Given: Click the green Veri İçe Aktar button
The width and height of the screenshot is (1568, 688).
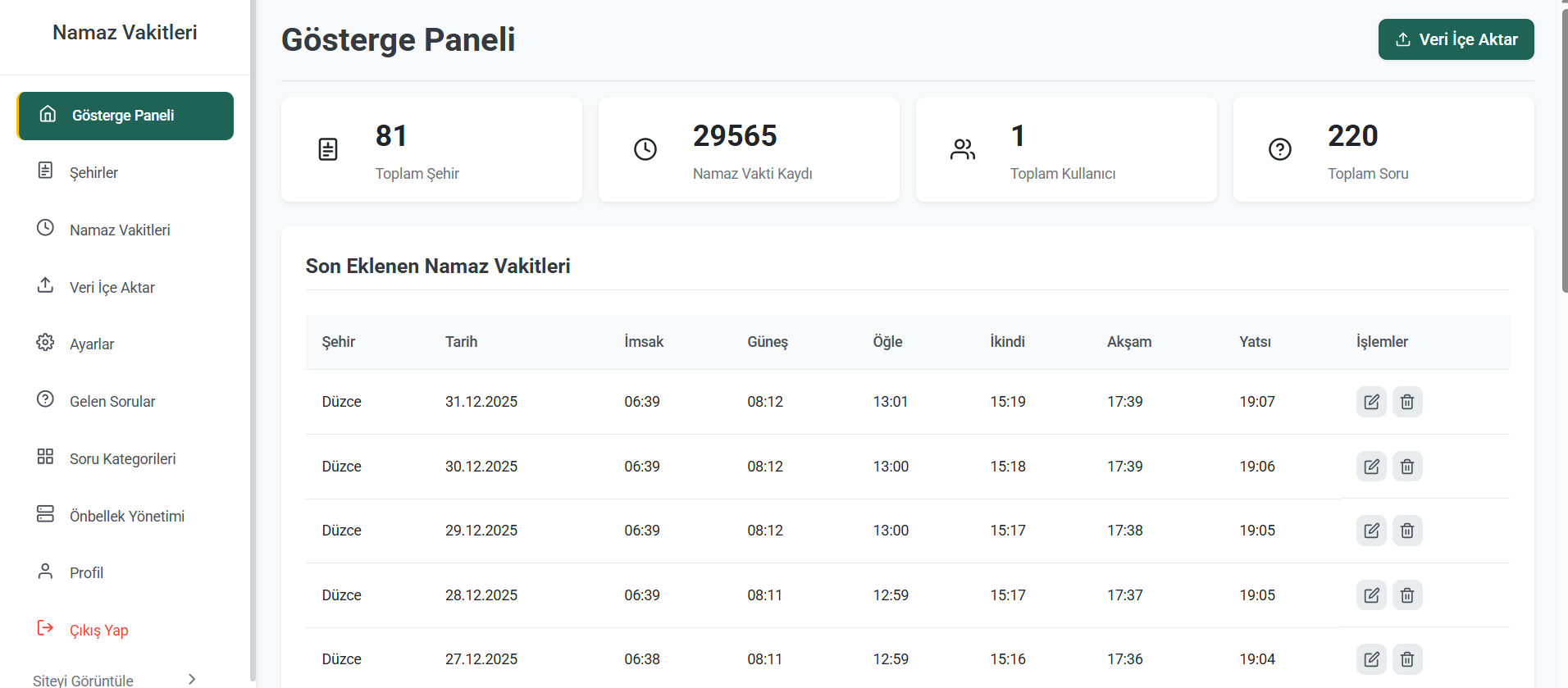Looking at the screenshot, I should coord(1456,39).
